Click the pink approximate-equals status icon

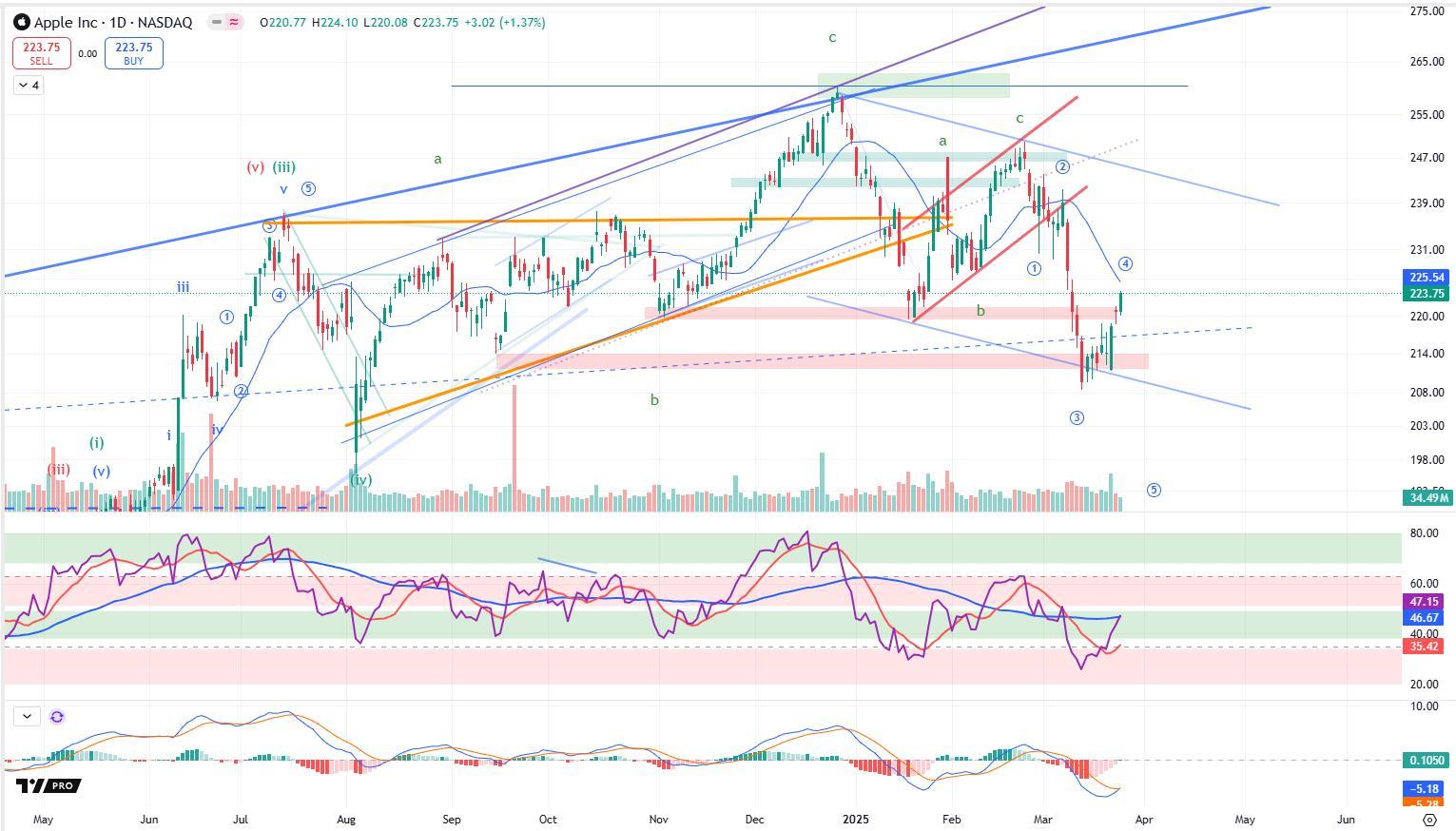tap(233, 22)
